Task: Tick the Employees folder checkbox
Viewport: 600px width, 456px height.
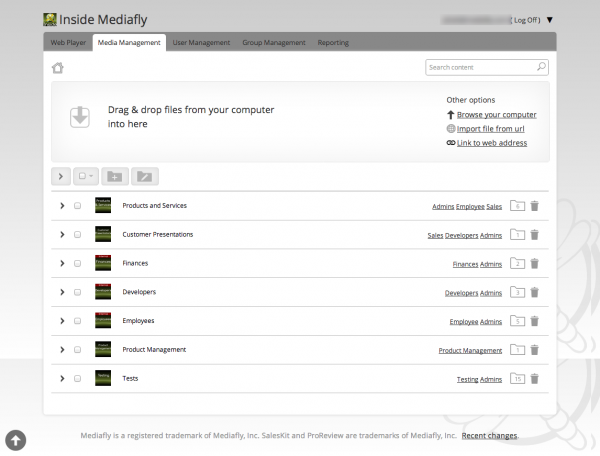Action: (x=77, y=321)
